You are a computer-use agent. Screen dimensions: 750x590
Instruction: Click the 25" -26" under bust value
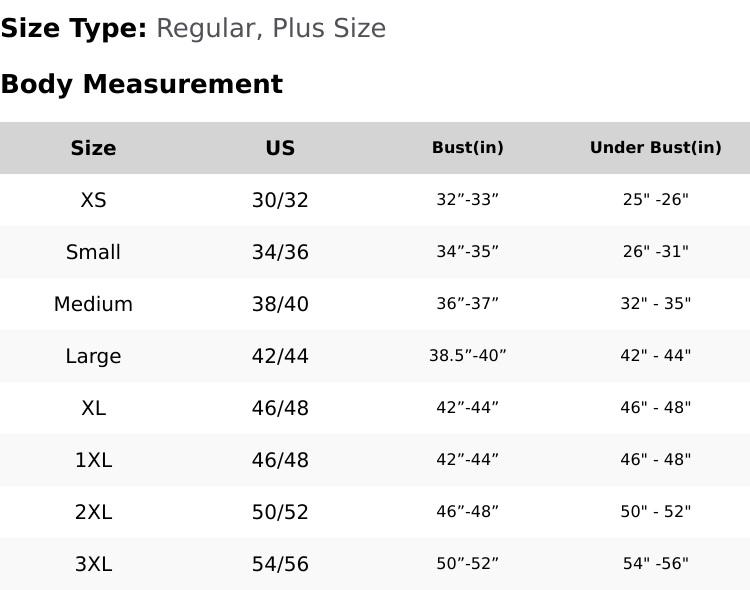pyautogui.click(x=656, y=200)
